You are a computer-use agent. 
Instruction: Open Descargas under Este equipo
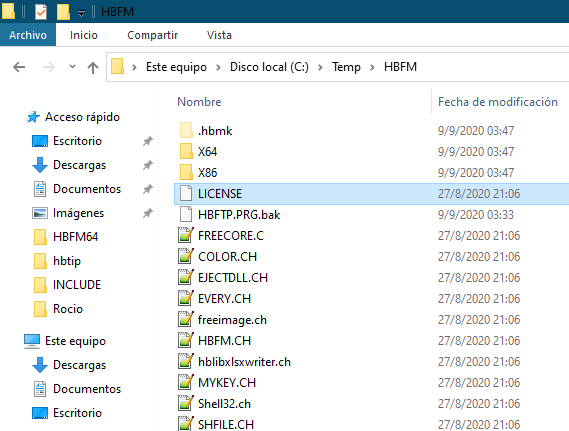tap(79, 365)
